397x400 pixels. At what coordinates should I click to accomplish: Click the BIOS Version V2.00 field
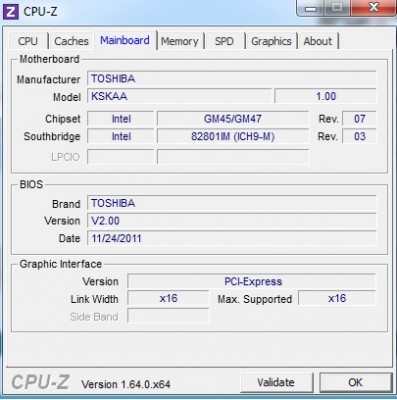click(232, 221)
